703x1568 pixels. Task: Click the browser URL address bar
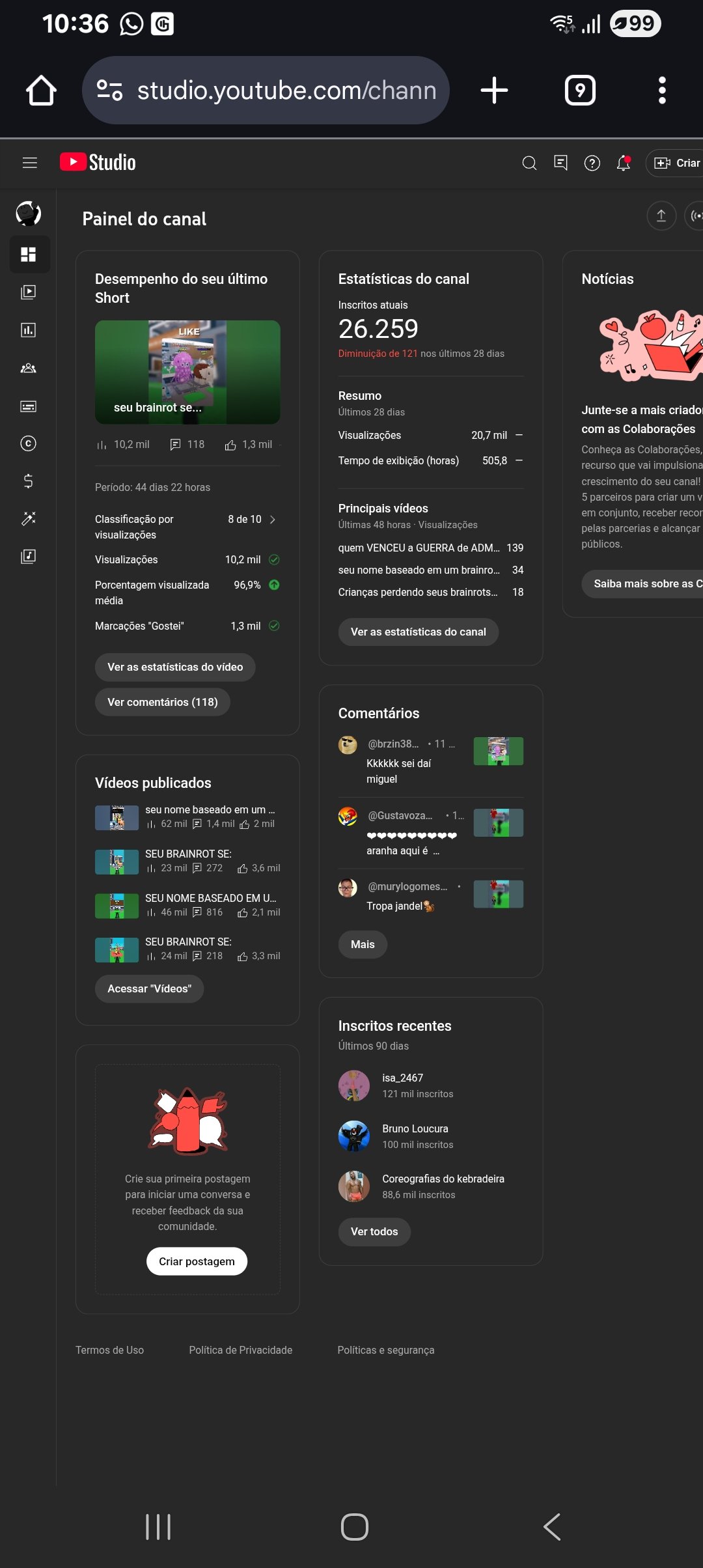coord(266,91)
